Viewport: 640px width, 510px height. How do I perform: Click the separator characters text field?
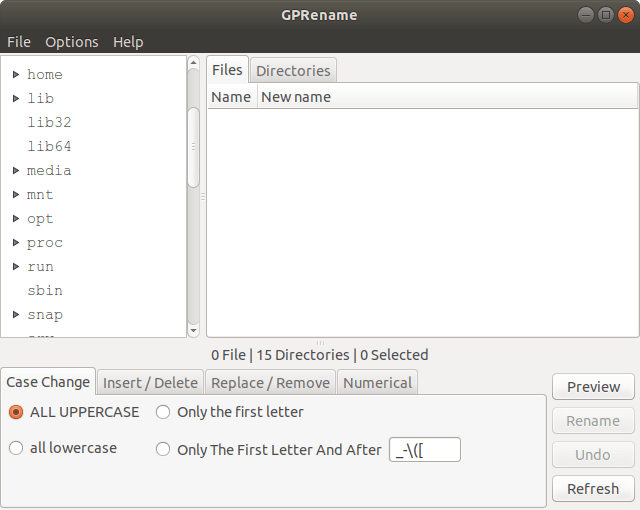point(424,450)
